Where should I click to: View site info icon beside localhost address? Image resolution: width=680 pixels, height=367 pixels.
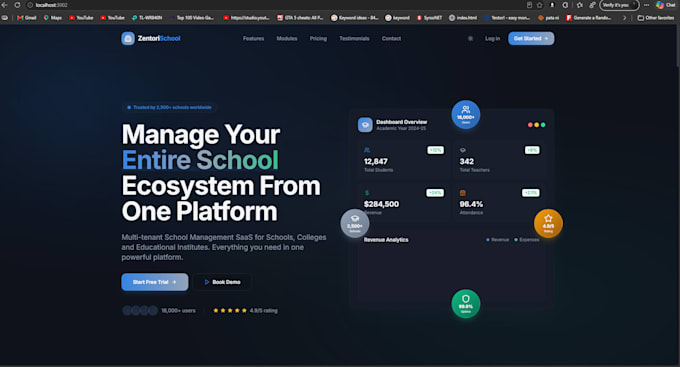tap(30, 5)
